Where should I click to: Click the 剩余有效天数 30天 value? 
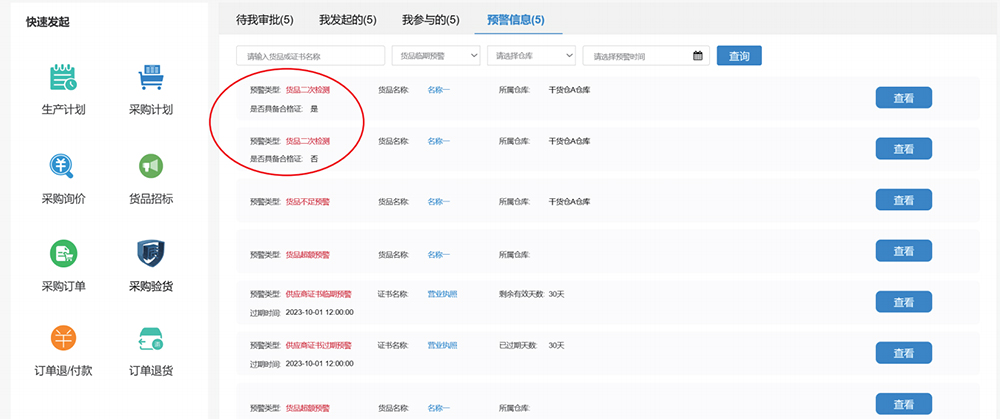point(557,294)
